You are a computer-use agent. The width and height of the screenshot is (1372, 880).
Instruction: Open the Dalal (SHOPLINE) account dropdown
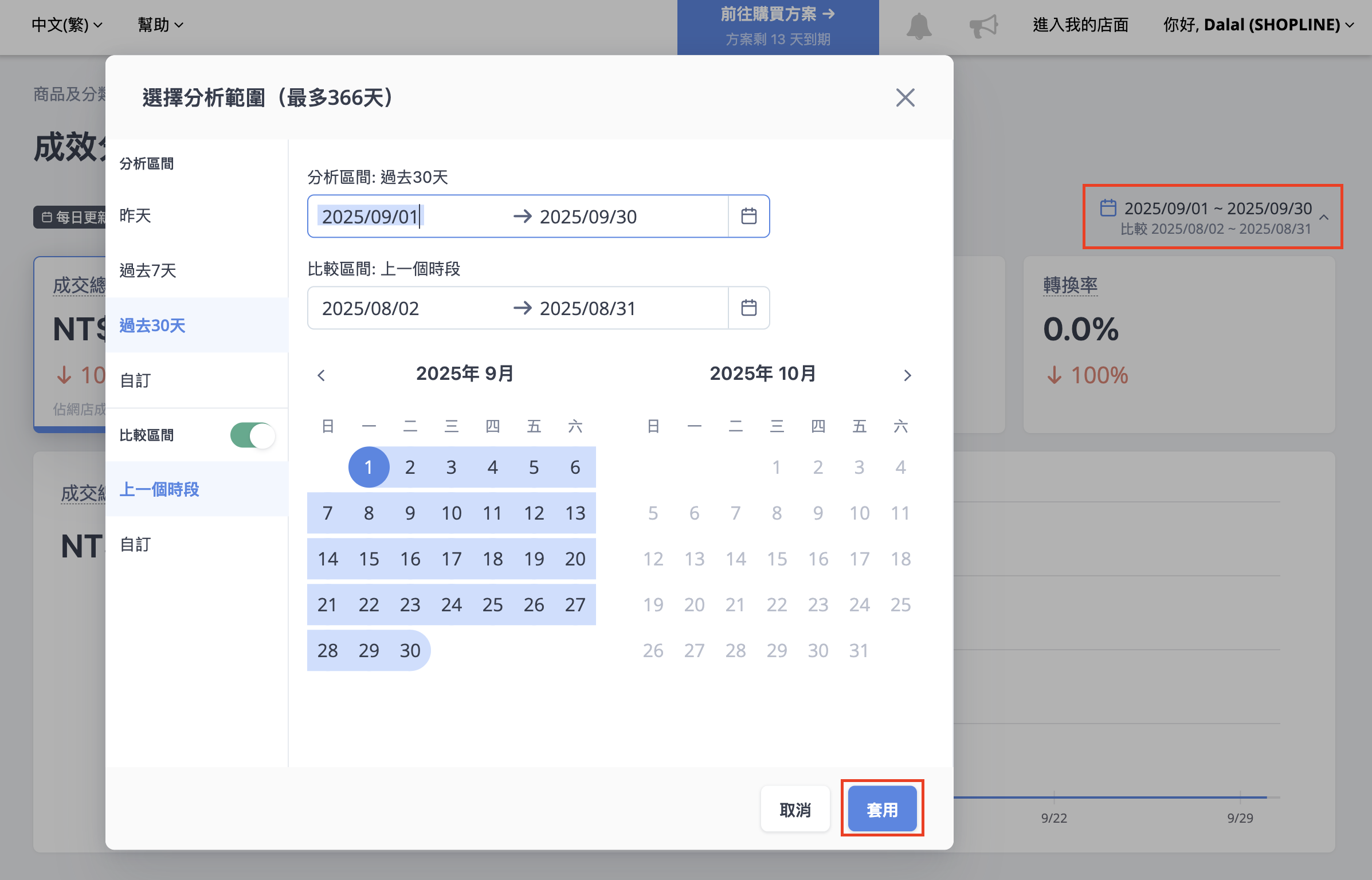coord(1259,25)
